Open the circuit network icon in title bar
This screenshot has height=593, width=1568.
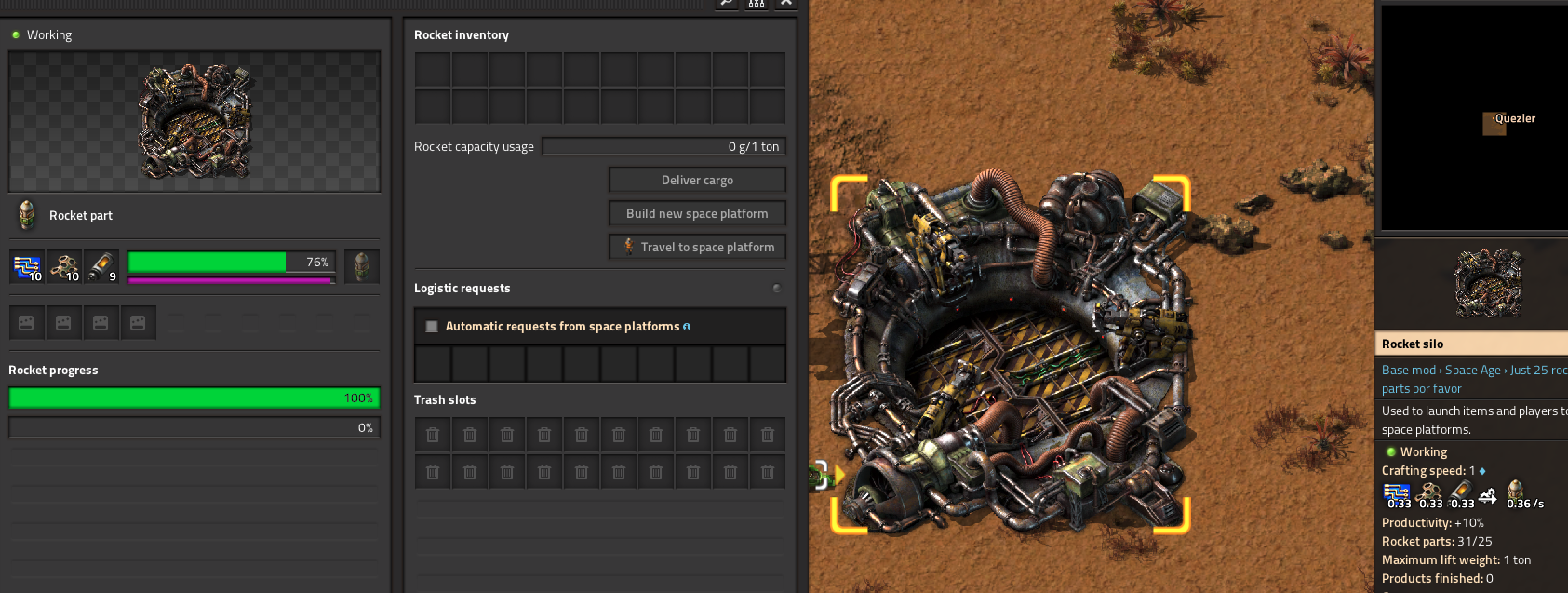click(x=757, y=3)
